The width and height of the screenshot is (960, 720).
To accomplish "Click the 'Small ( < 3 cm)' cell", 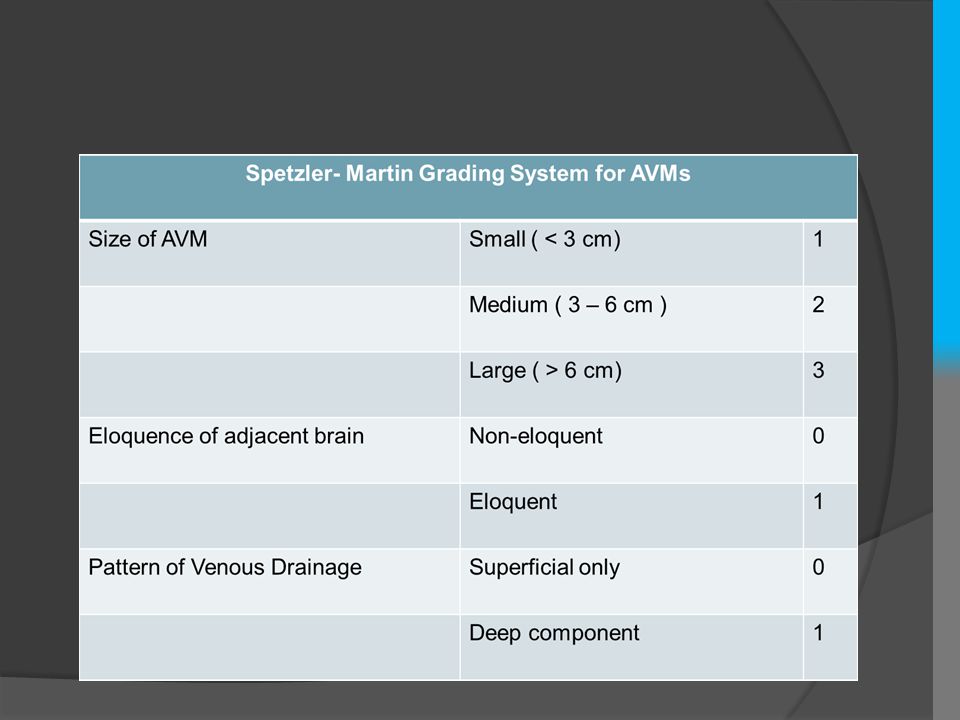I will pos(631,253).
